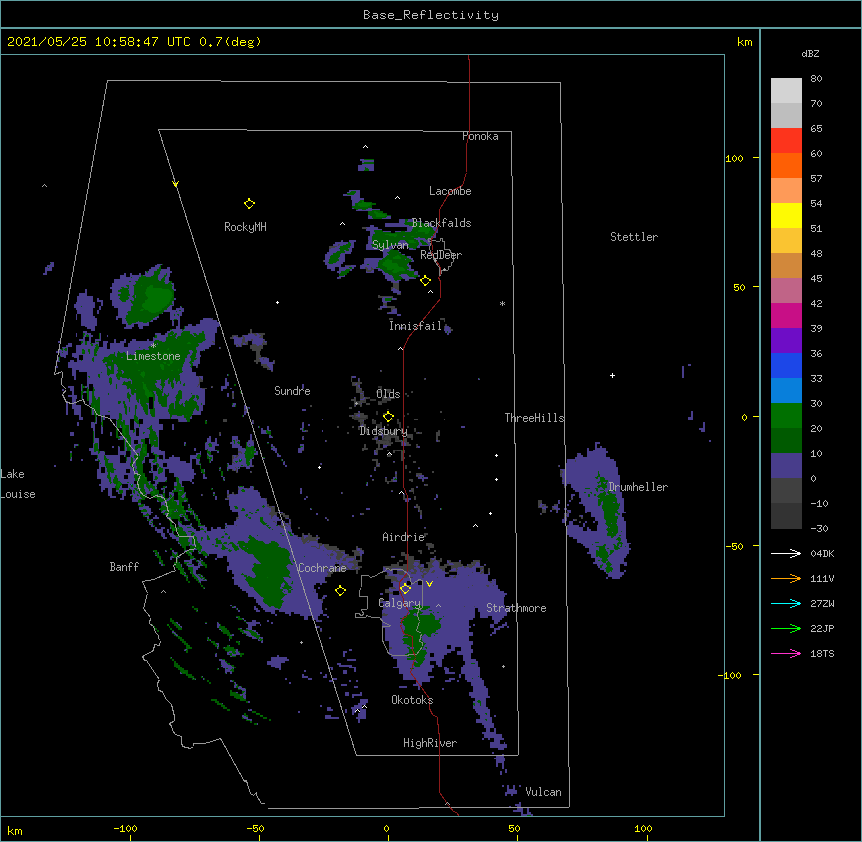The image size is (862, 842).
Task: Click the white 04DK arrow in legend
Action: pos(786,553)
